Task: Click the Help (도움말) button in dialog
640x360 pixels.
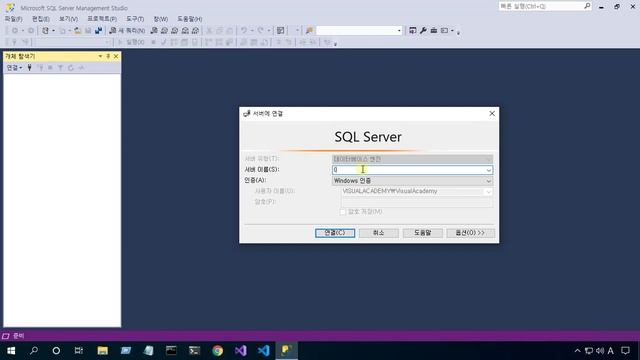Action: pyautogui.click(x=422, y=233)
